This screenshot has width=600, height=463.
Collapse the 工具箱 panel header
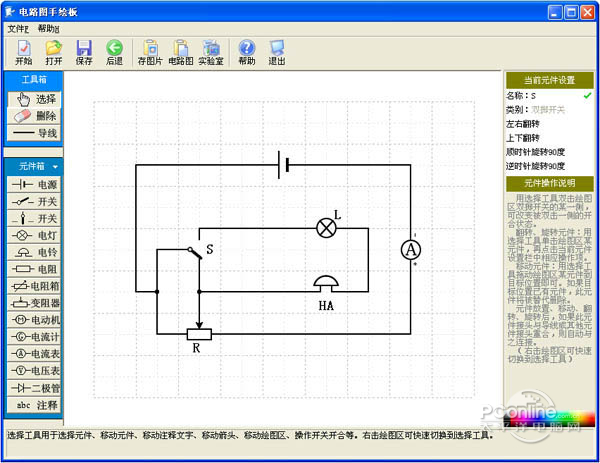(x=35, y=78)
